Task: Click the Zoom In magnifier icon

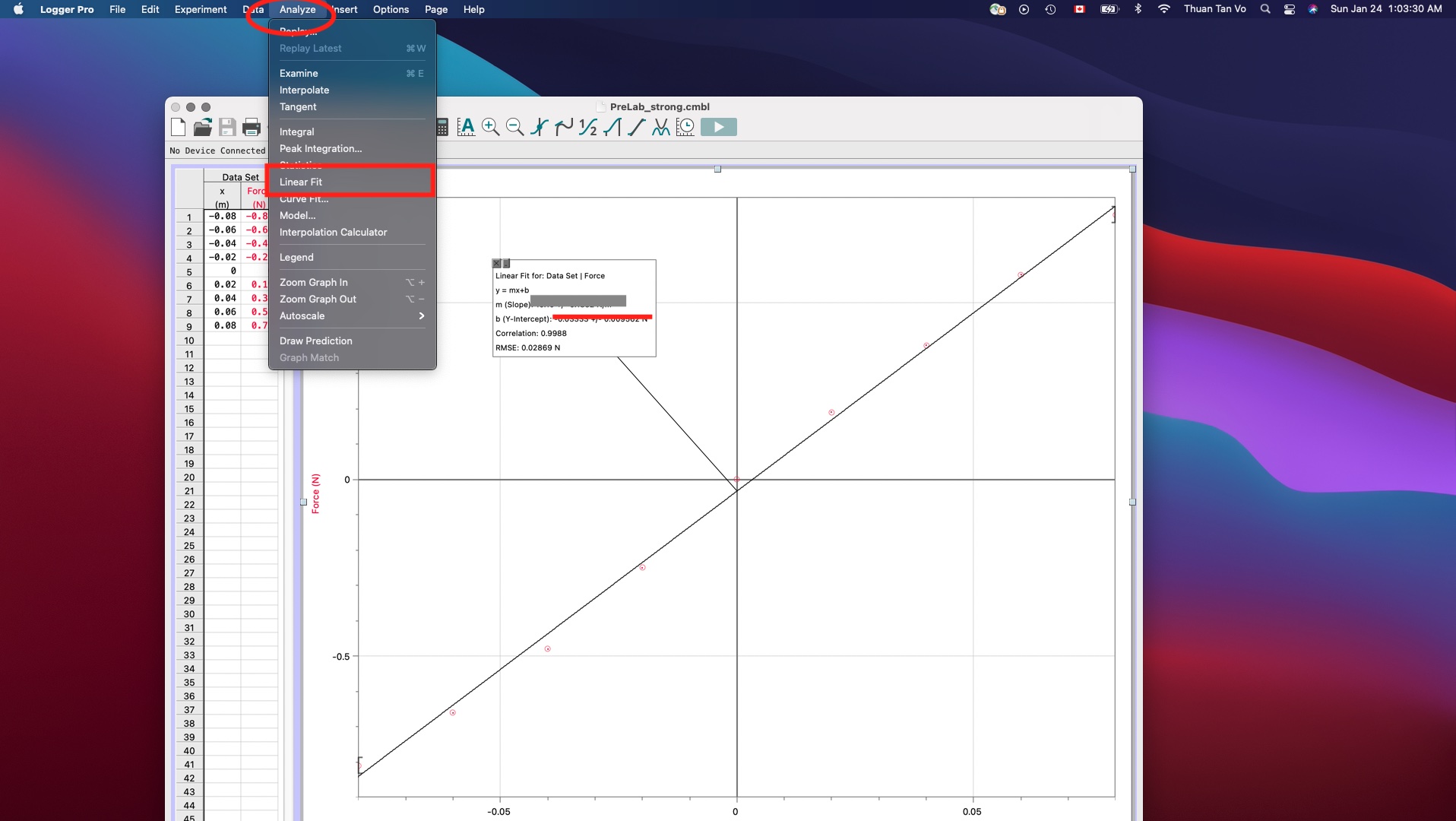Action: (x=491, y=127)
